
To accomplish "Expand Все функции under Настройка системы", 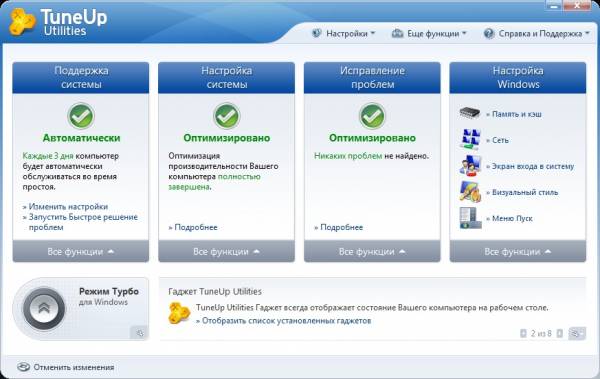I will (227, 252).
